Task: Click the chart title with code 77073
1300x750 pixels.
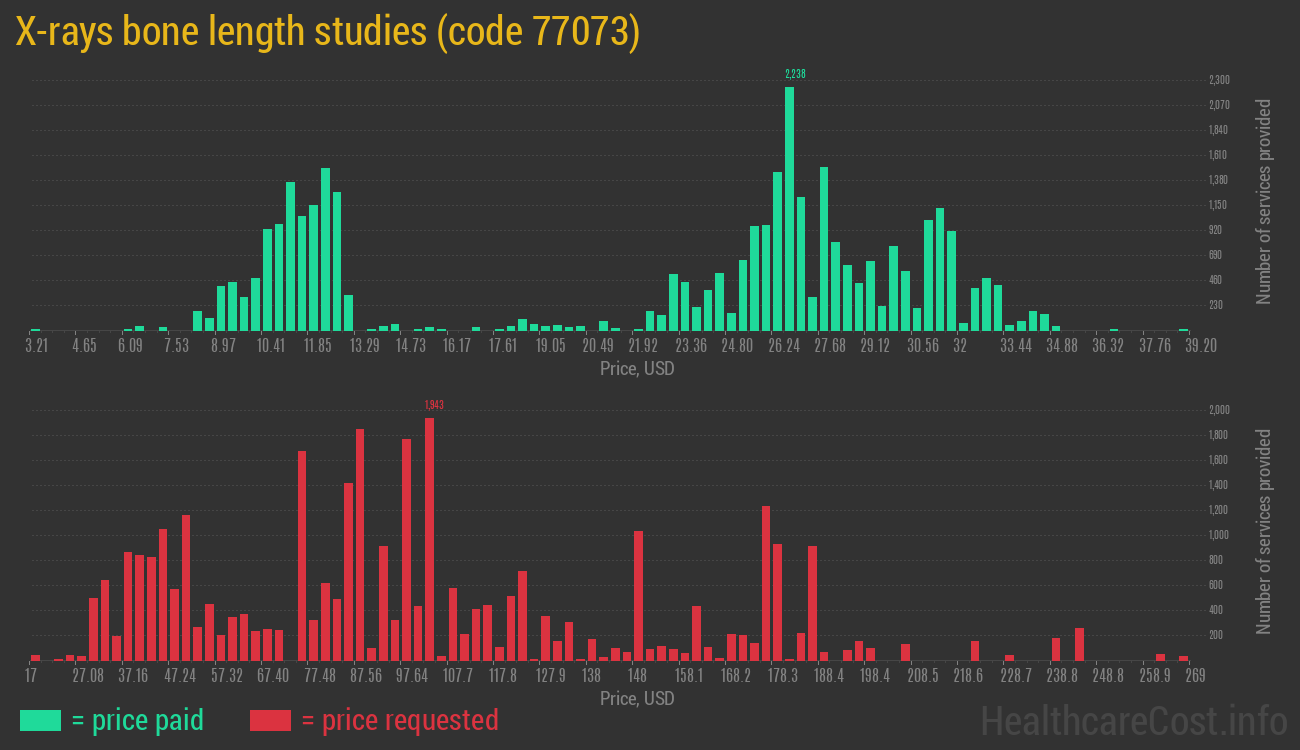Action: (x=327, y=32)
